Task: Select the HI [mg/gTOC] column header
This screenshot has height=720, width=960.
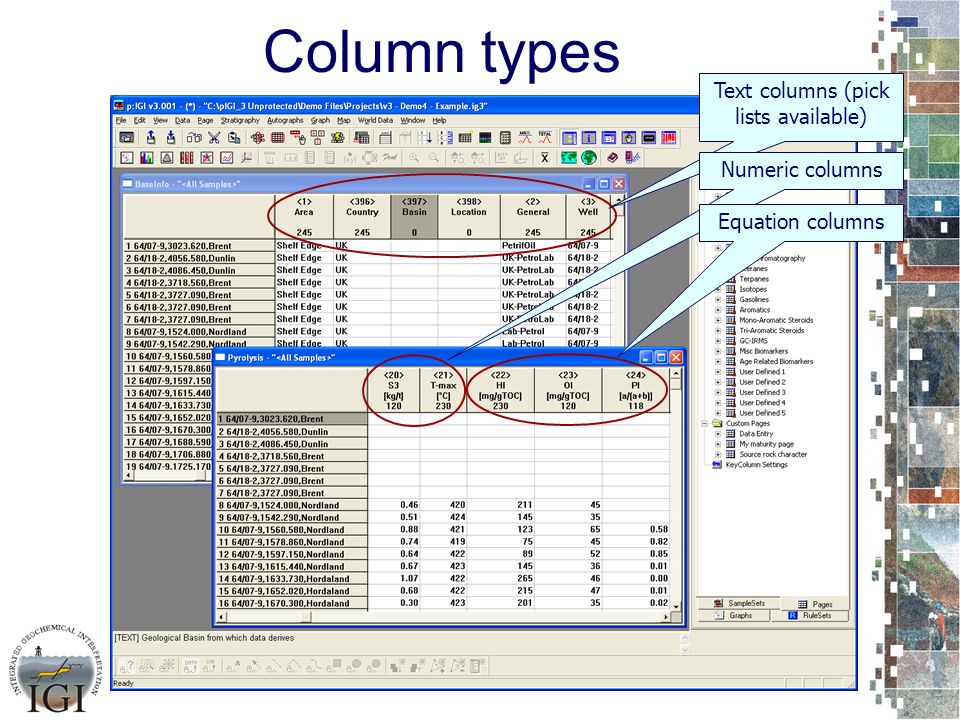Action: tap(500, 390)
